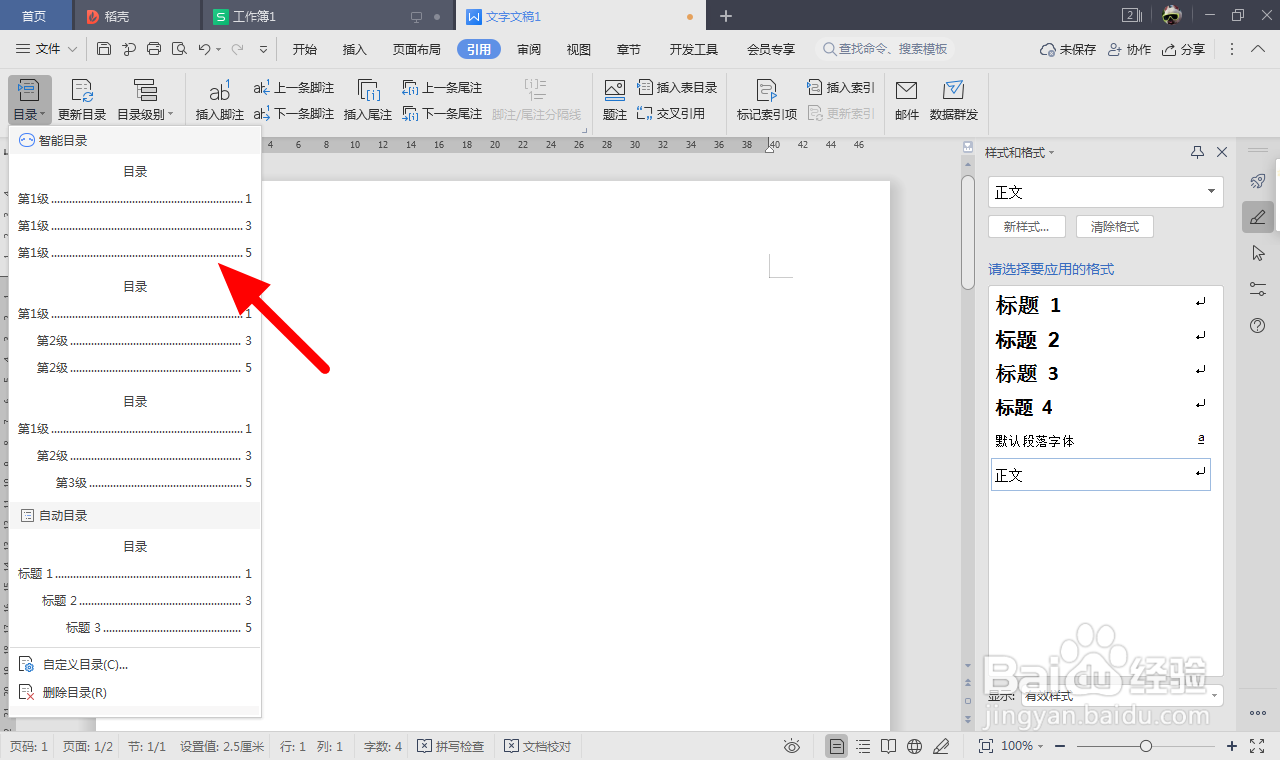
Task: Pin the 样式和格式 panel
Action: (x=1198, y=152)
